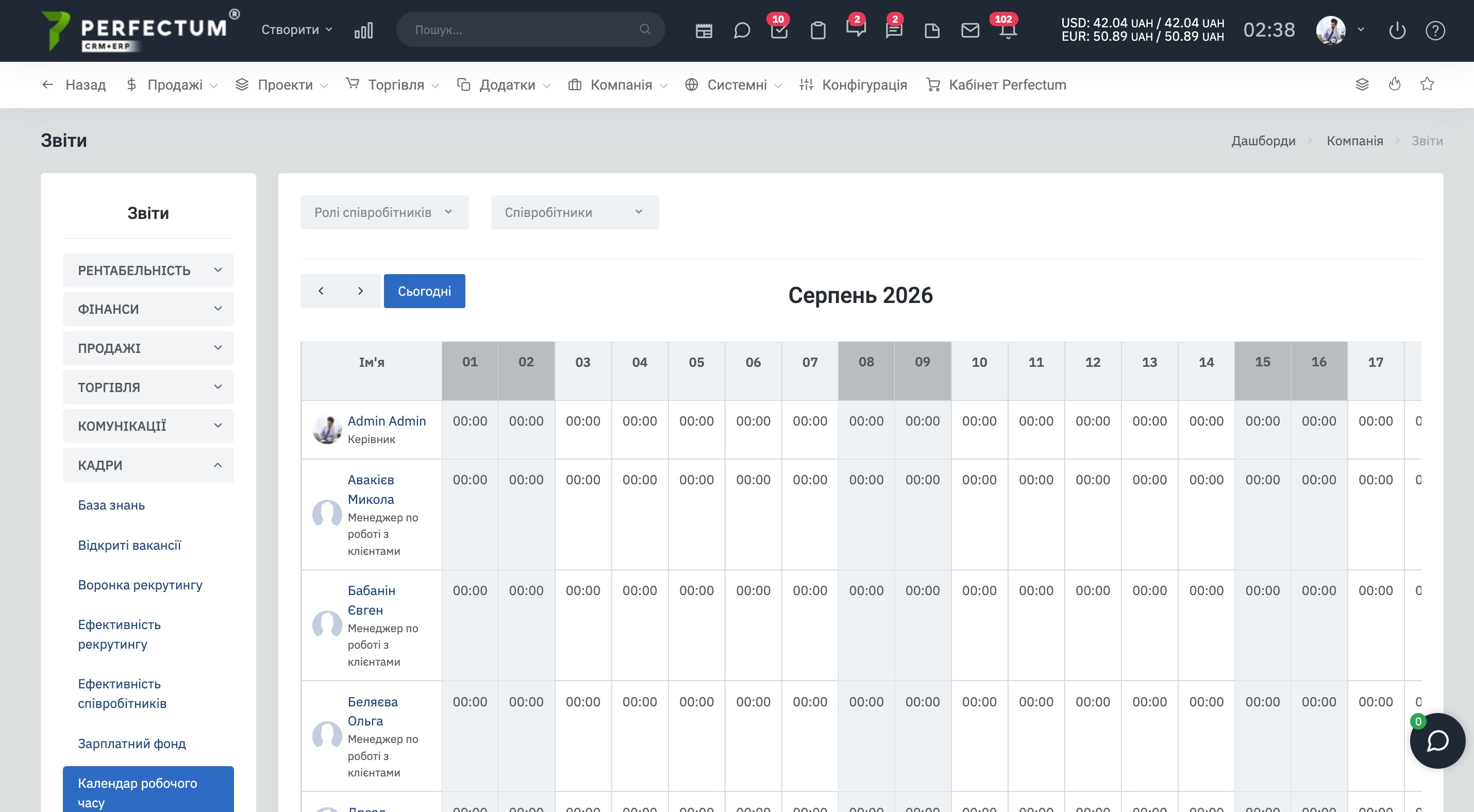This screenshot has height=812, width=1474.
Task: Expand ПРОДАЖІ sidebar section
Action: (x=148, y=348)
